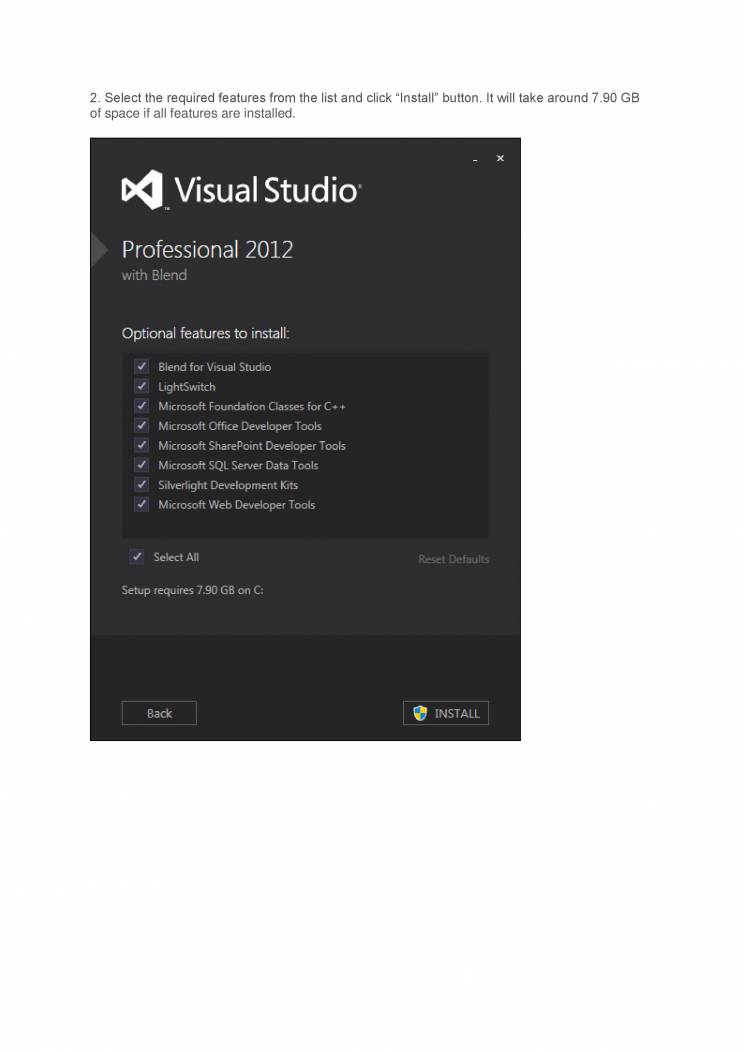
Task: Close the Visual Studio installer window
Action: [x=500, y=158]
